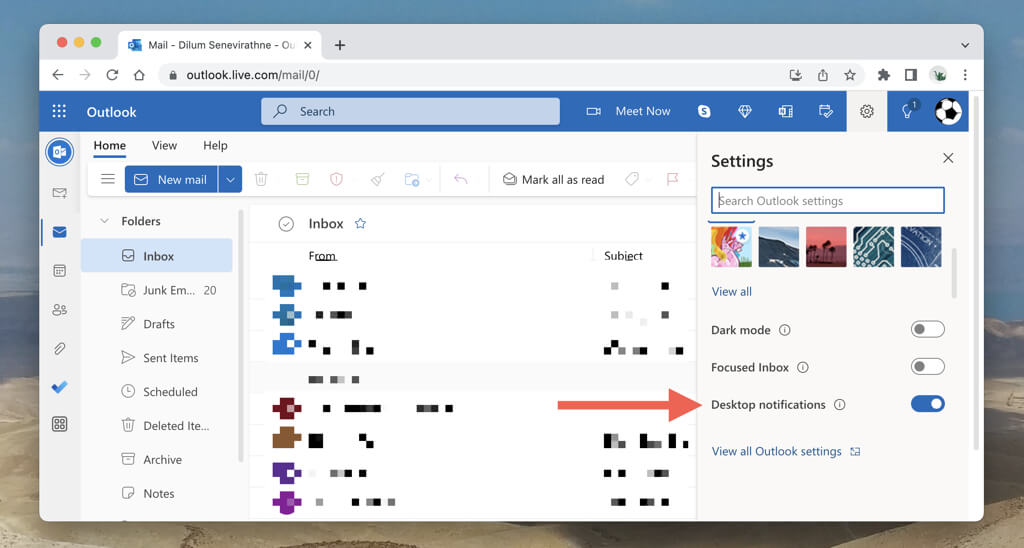Select the blue waves theme
Screen dimensions: 1024x548
point(778,247)
